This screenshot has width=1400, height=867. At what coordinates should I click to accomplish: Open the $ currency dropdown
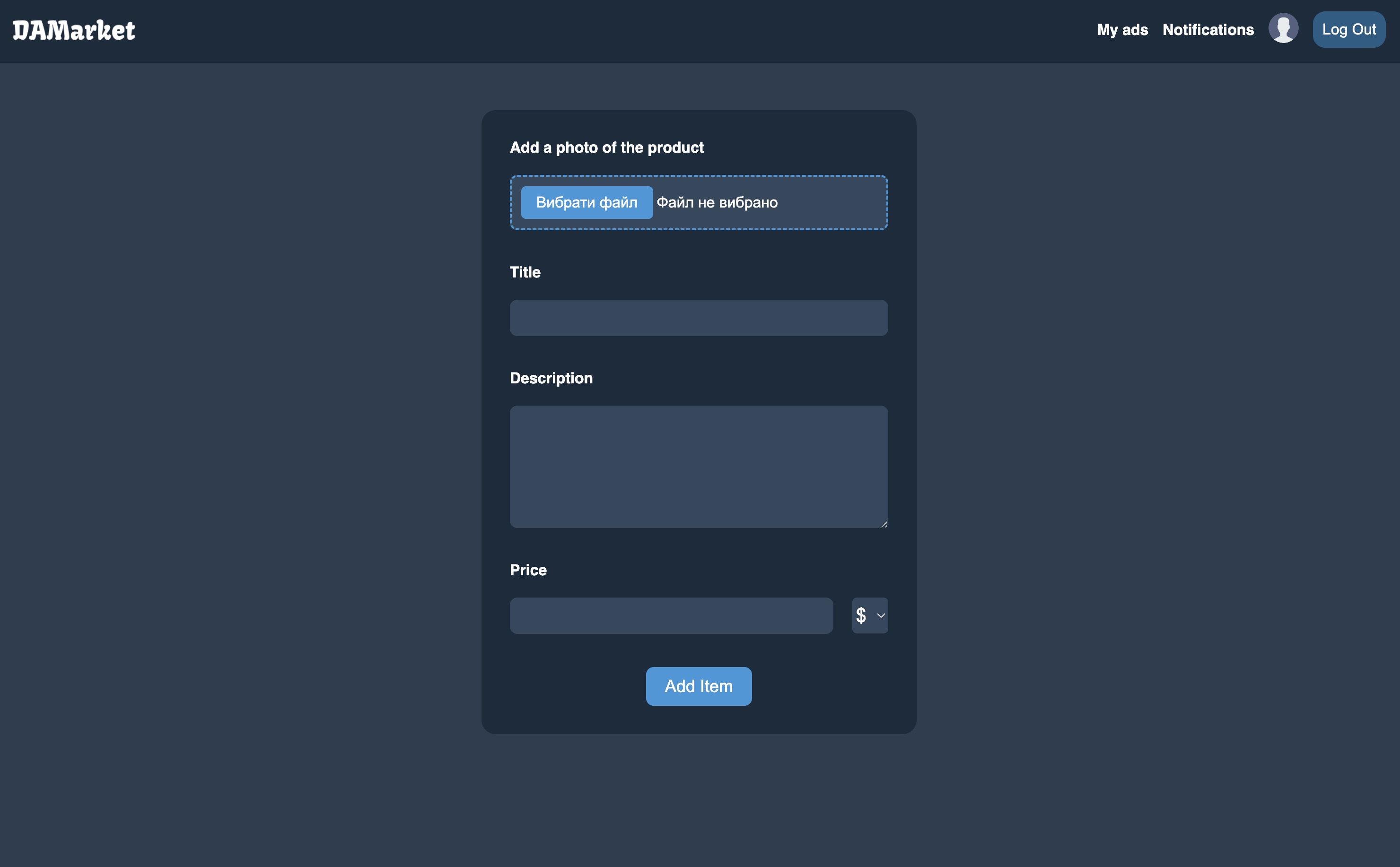[x=869, y=616]
